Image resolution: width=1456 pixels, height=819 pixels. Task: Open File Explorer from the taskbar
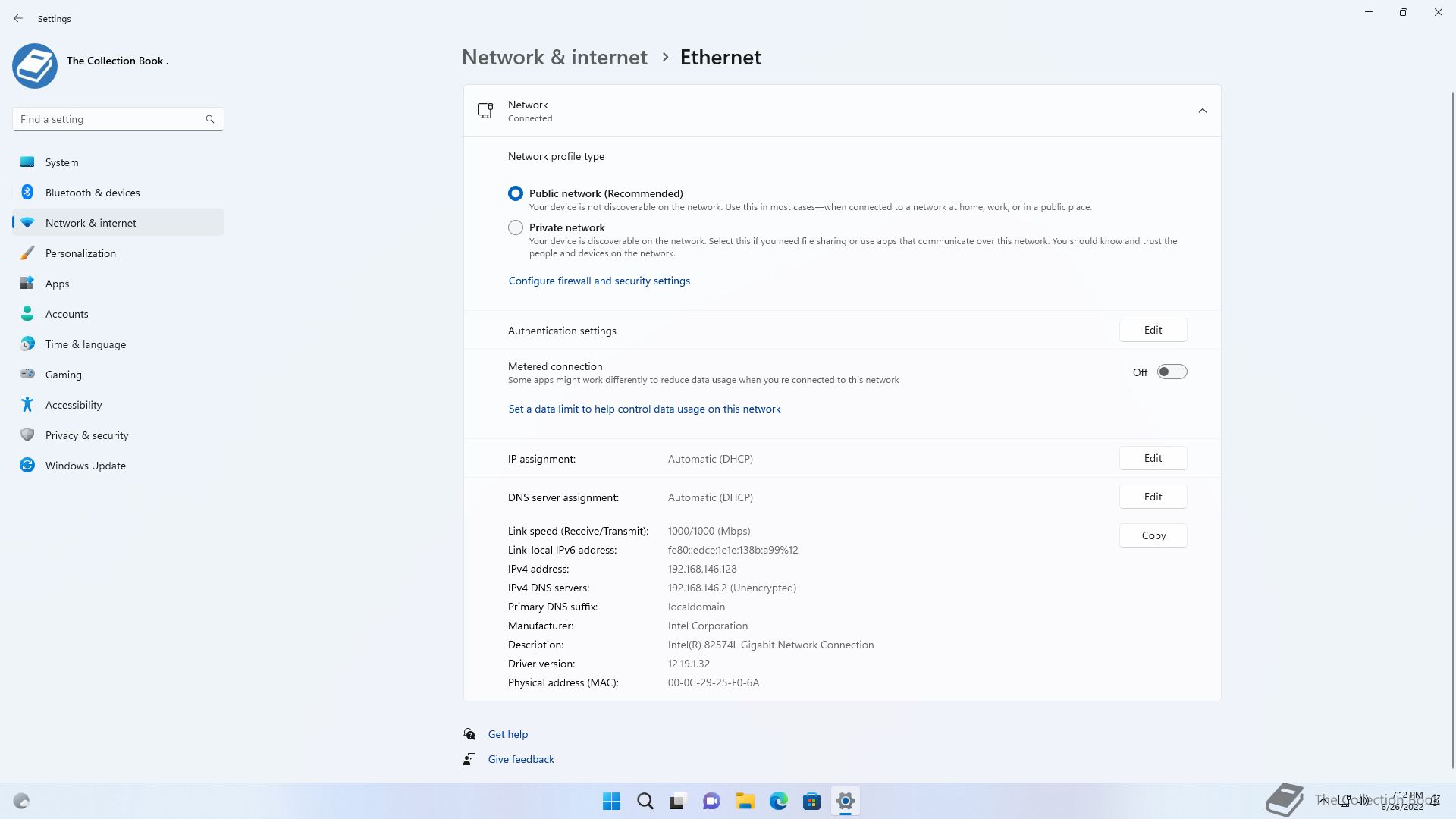click(x=745, y=801)
